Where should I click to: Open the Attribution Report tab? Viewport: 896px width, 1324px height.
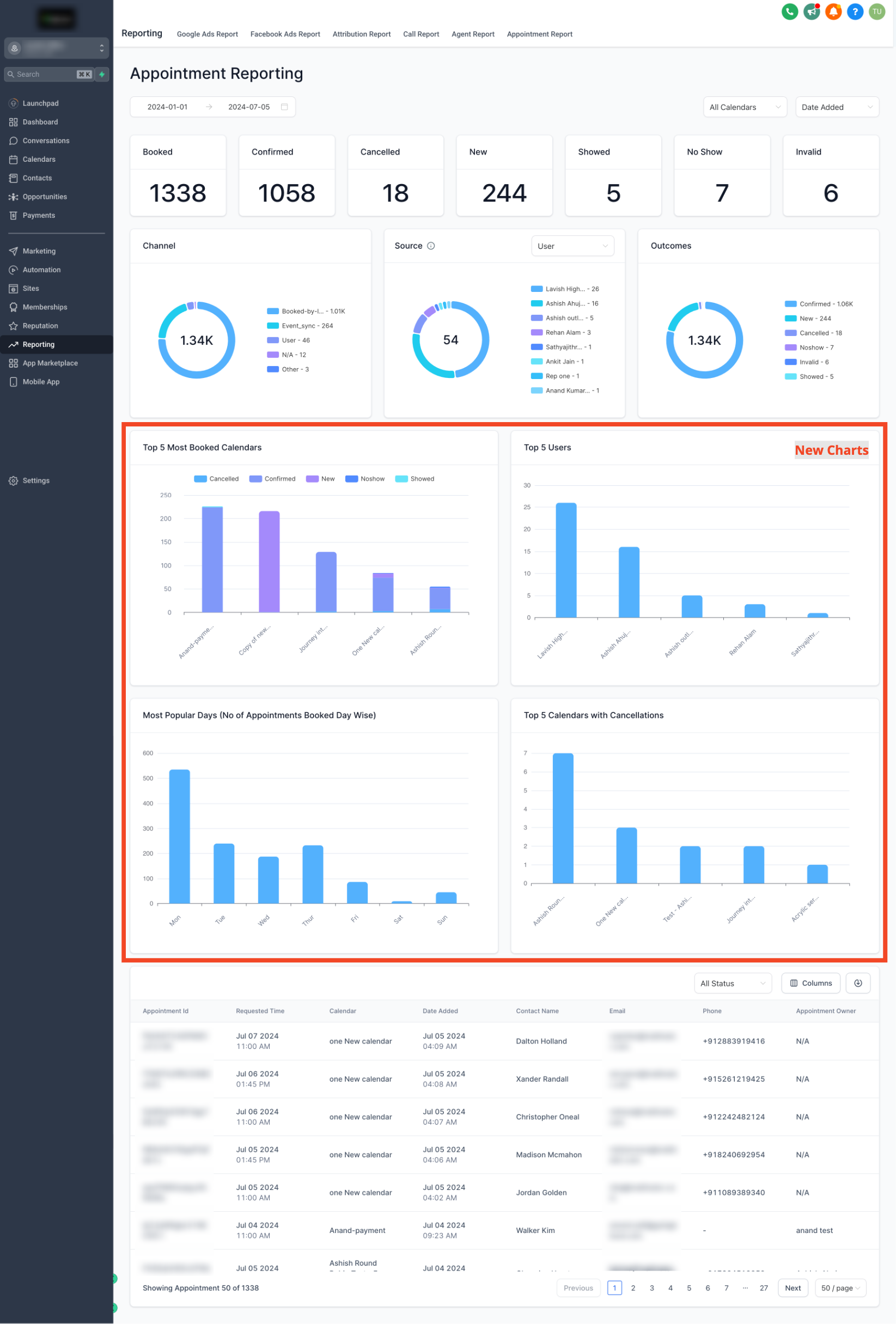click(362, 34)
